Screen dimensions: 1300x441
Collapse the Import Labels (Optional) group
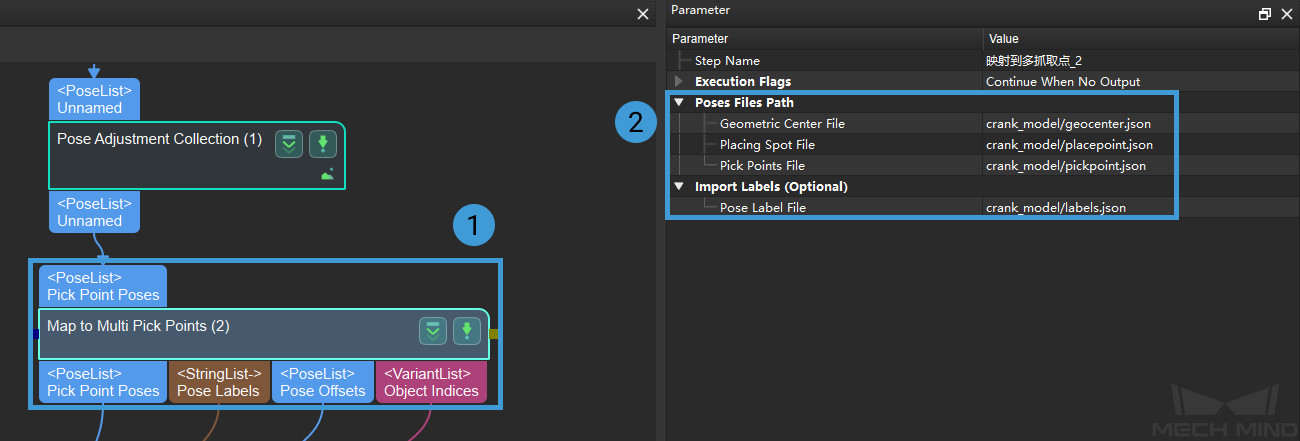coord(680,186)
